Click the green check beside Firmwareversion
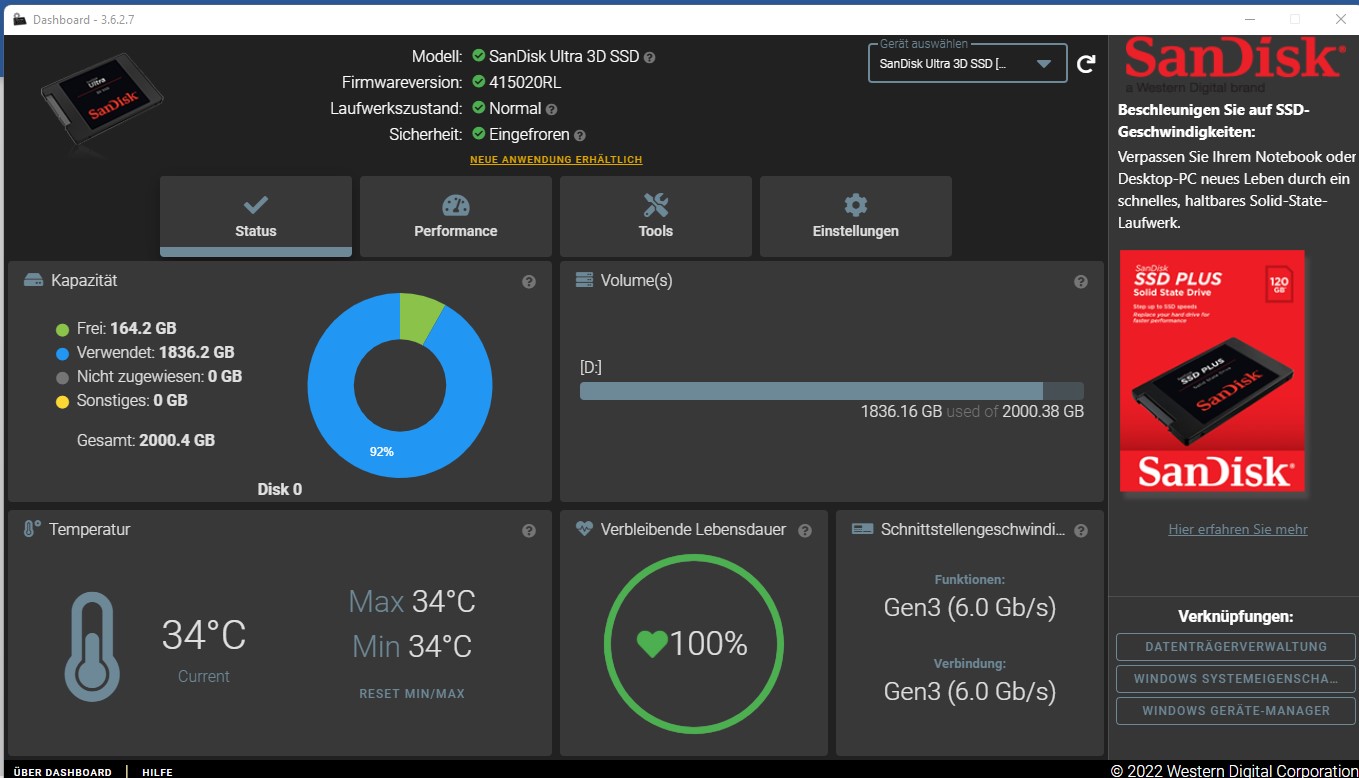The image size is (1359, 778). click(479, 82)
